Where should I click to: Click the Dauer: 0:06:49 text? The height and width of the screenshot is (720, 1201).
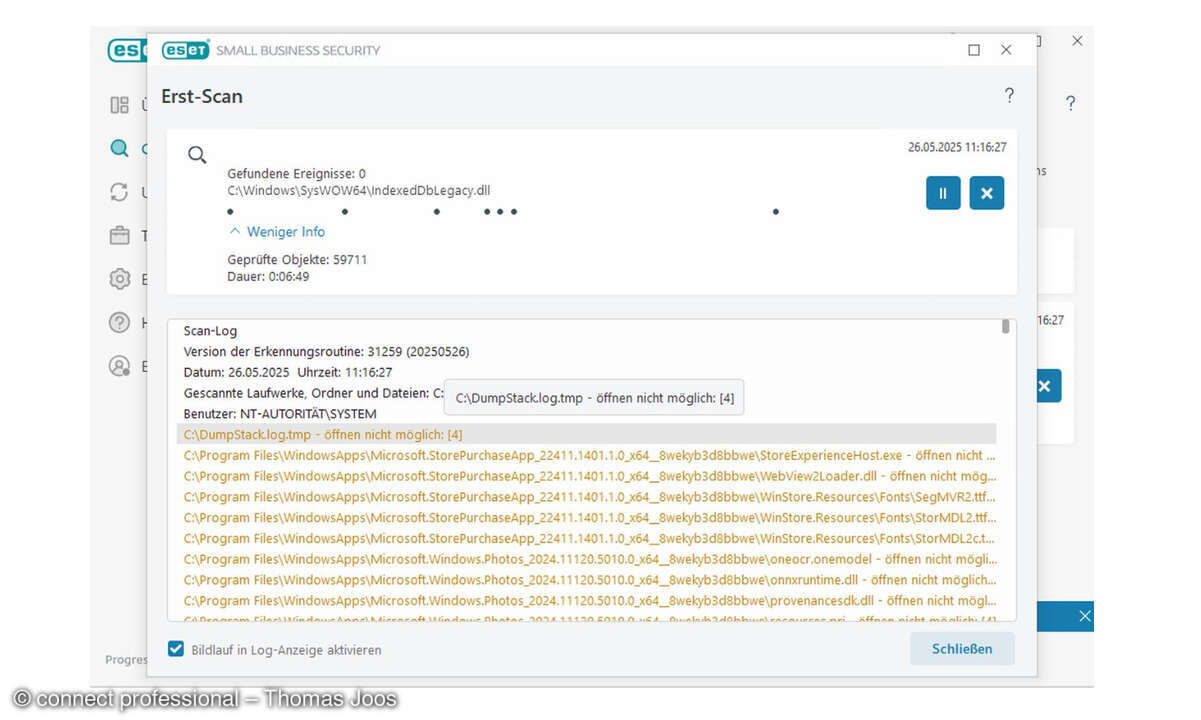pos(268,276)
